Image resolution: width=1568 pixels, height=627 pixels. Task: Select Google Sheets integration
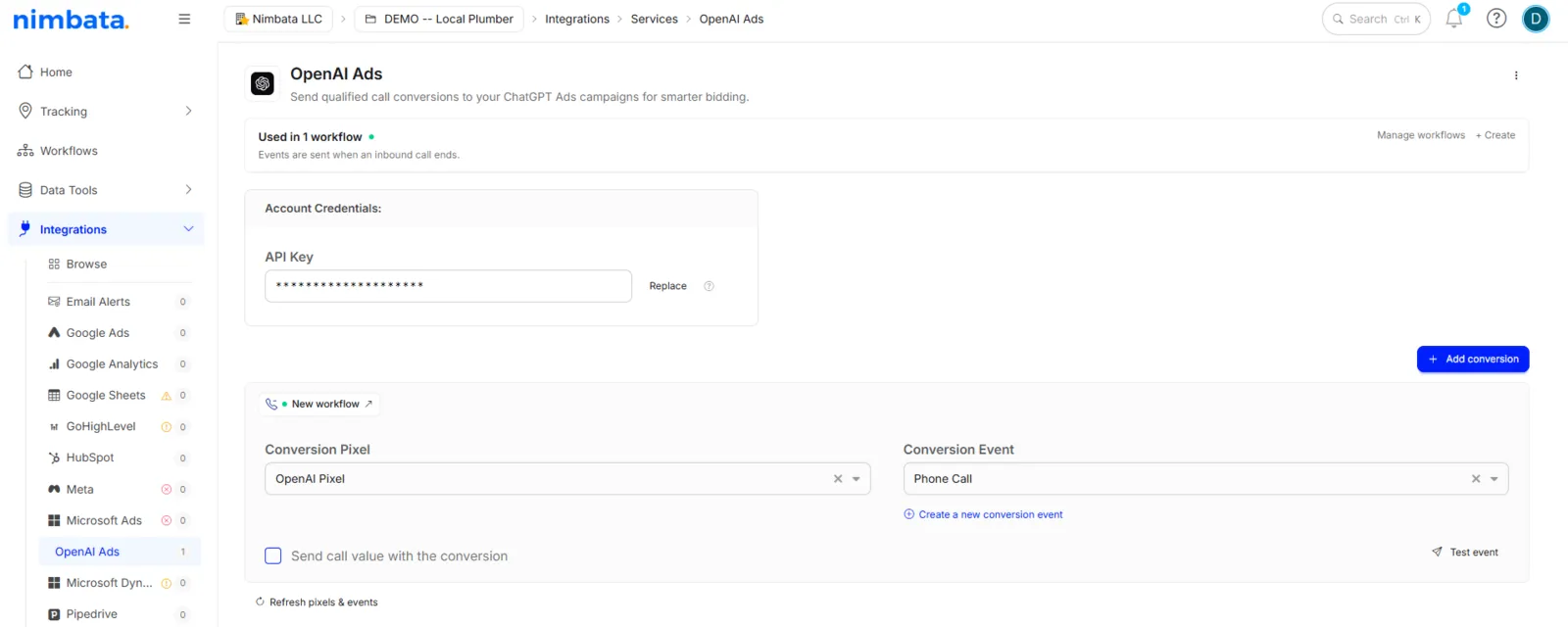click(106, 396)
